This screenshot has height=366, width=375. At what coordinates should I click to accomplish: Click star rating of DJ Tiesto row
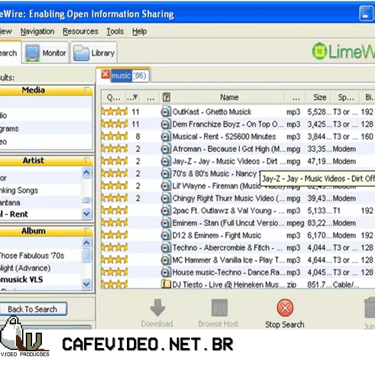click(114, 284)
